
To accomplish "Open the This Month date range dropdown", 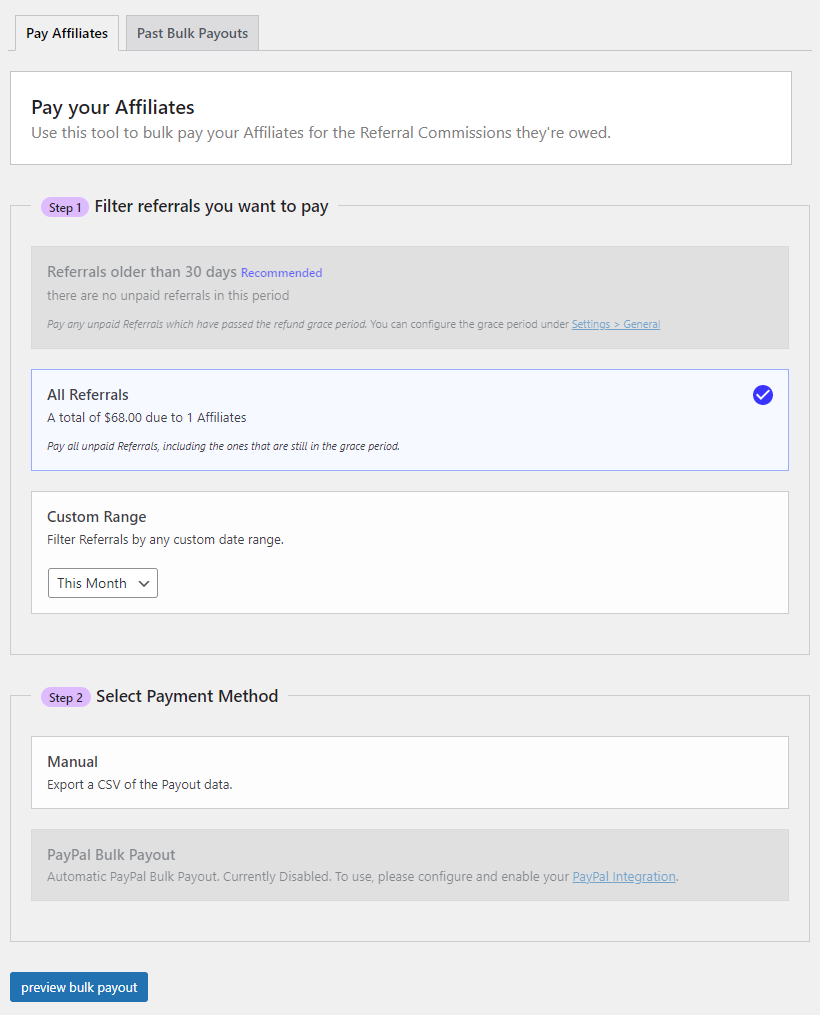I will tap(102, 582).
